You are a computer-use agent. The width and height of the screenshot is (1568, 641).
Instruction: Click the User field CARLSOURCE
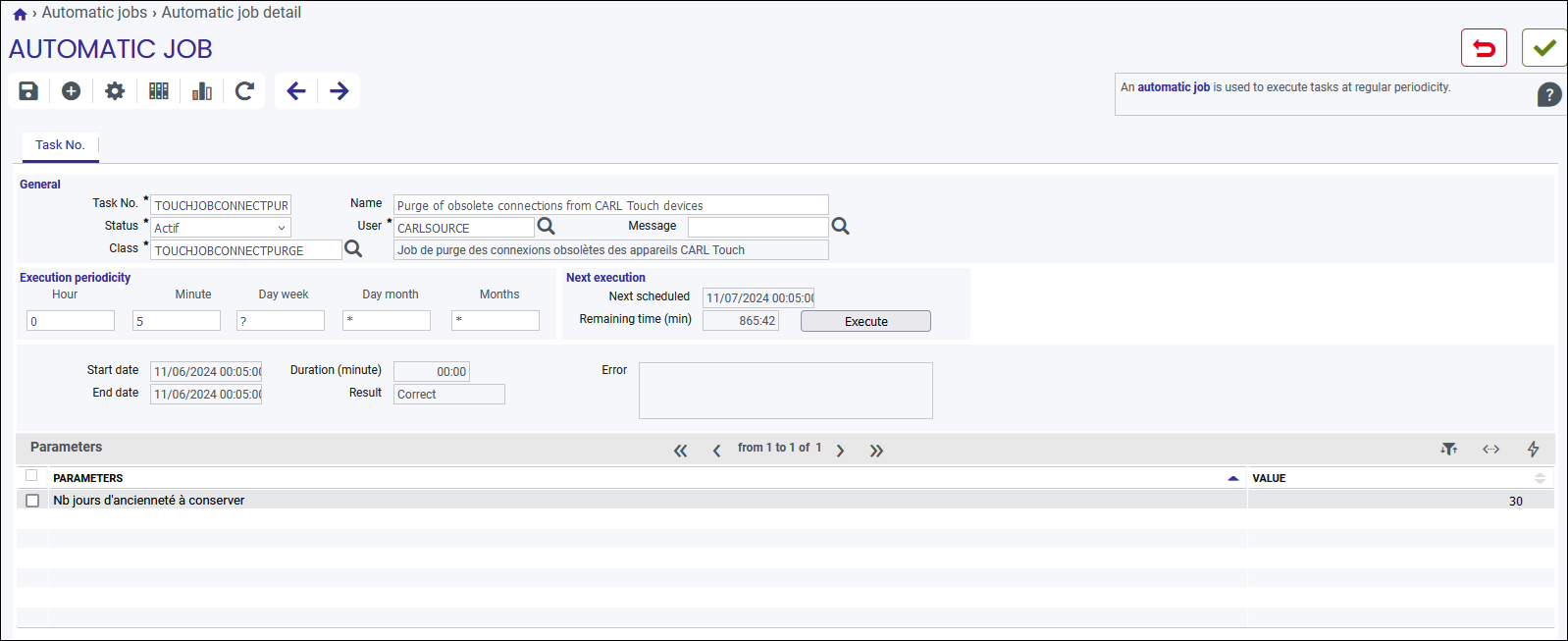464,228
